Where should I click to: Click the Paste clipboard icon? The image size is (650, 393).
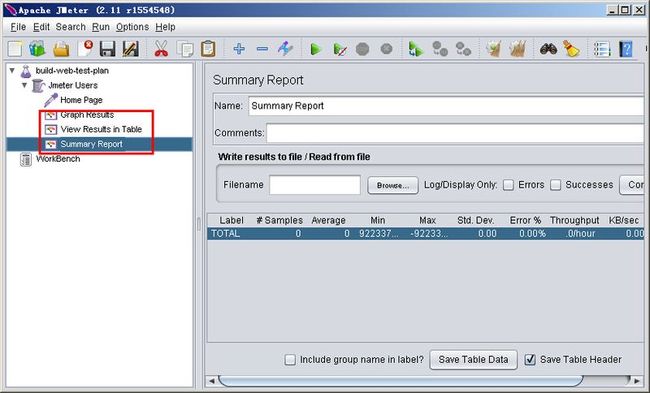click(x=208, y=49)
